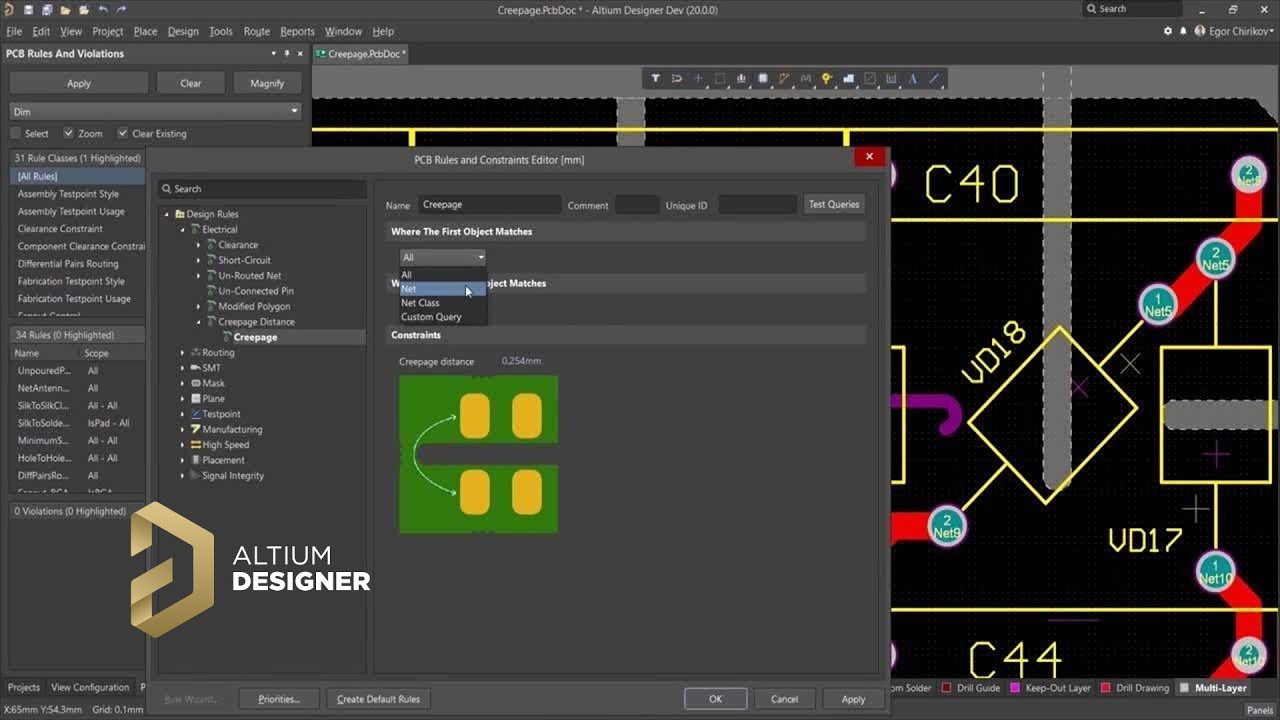Click the Magnify button
1280x720 pixels.
coord(267,83)
